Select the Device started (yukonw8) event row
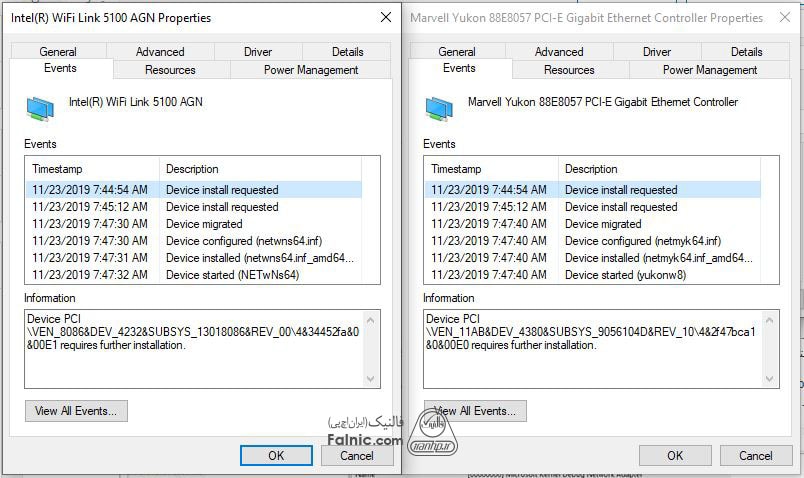 point(625,275)
